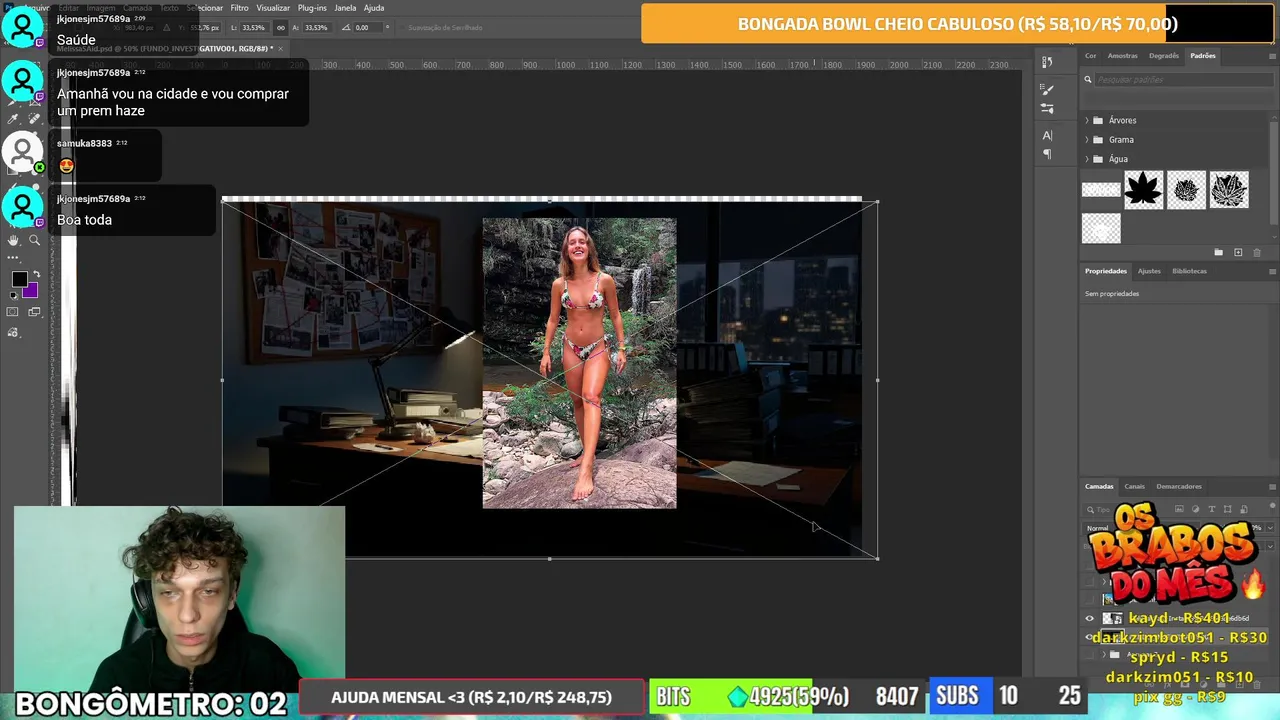This screenshot has width=1280, height=720.
Task: Open the Selecionar menu
Action: (x=205, y=8)
